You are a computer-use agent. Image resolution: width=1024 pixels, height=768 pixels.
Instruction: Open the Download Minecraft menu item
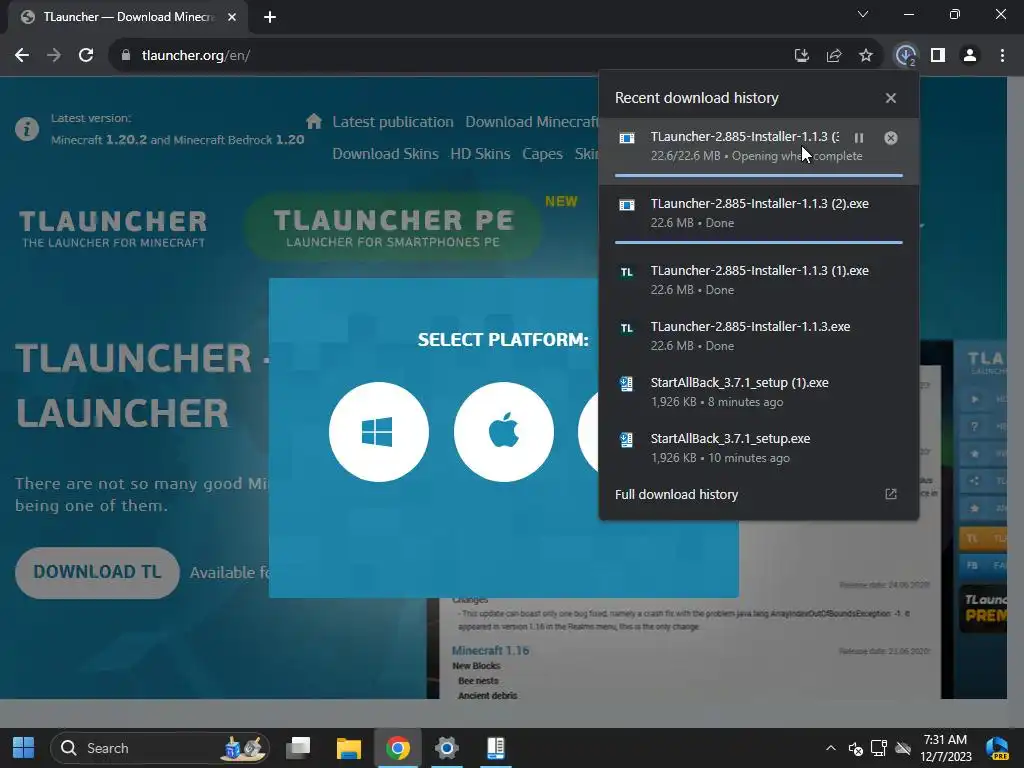[532, 122]
